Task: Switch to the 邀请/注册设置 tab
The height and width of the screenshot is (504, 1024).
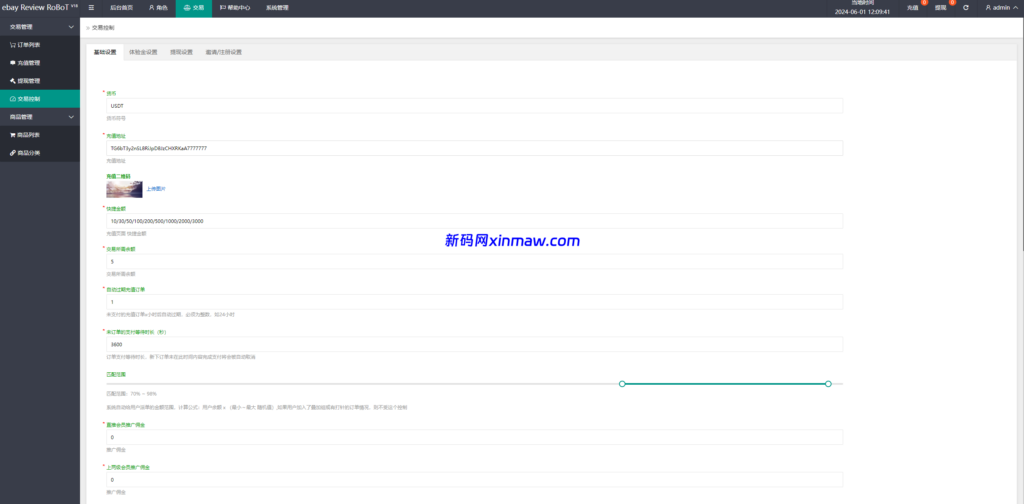Action: click(223, 52)
